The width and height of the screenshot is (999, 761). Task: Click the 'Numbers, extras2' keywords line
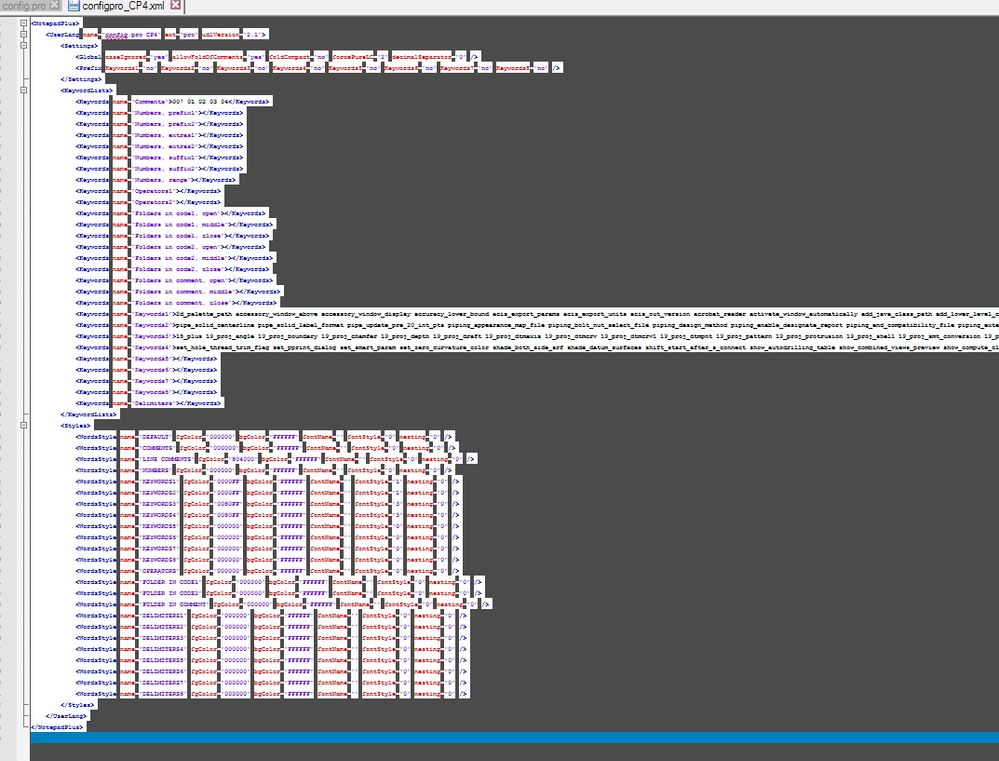coord(159,146)
